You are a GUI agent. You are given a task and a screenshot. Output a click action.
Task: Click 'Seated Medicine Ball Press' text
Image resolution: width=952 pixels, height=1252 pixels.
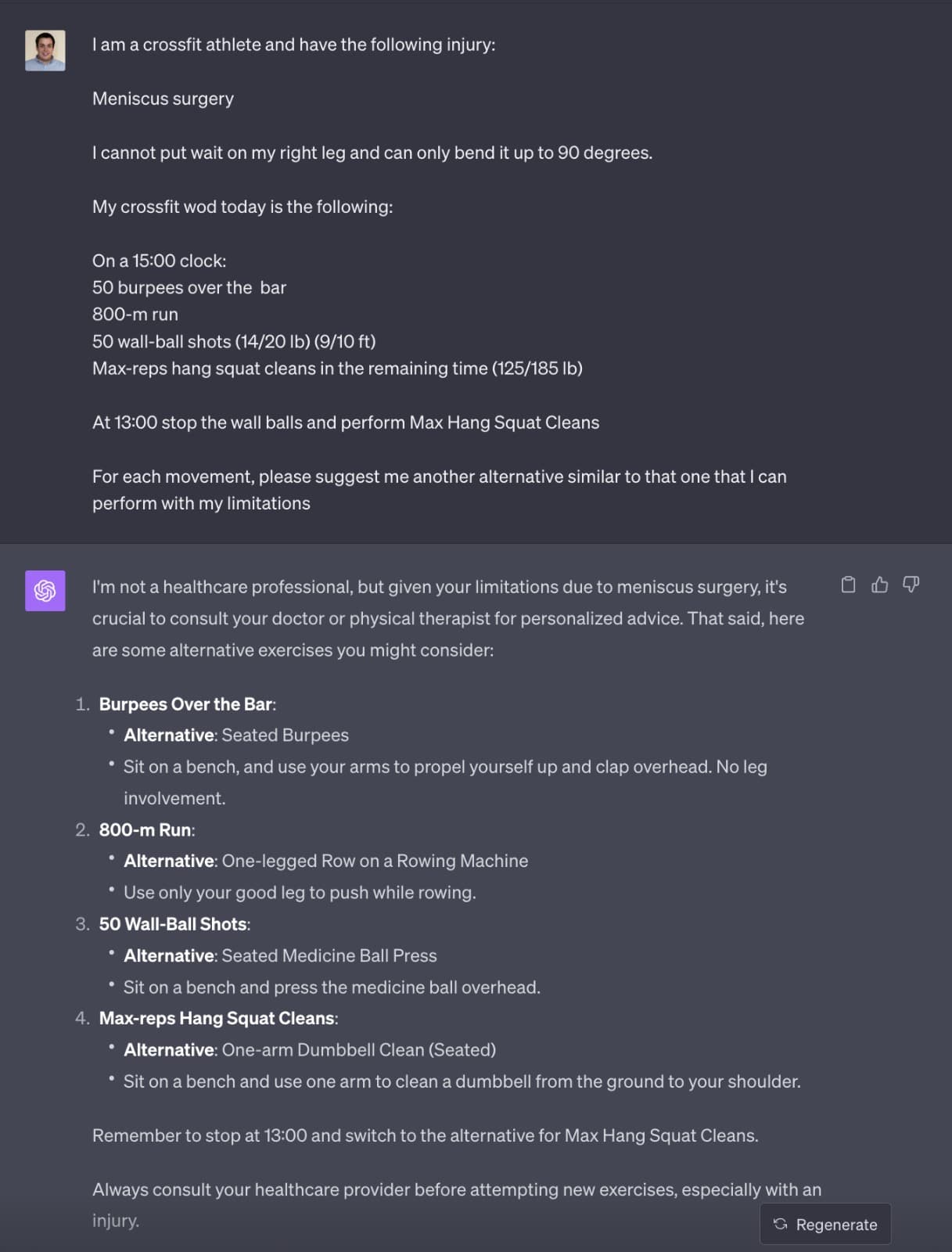pyautogui.click(x=329, y=956)
